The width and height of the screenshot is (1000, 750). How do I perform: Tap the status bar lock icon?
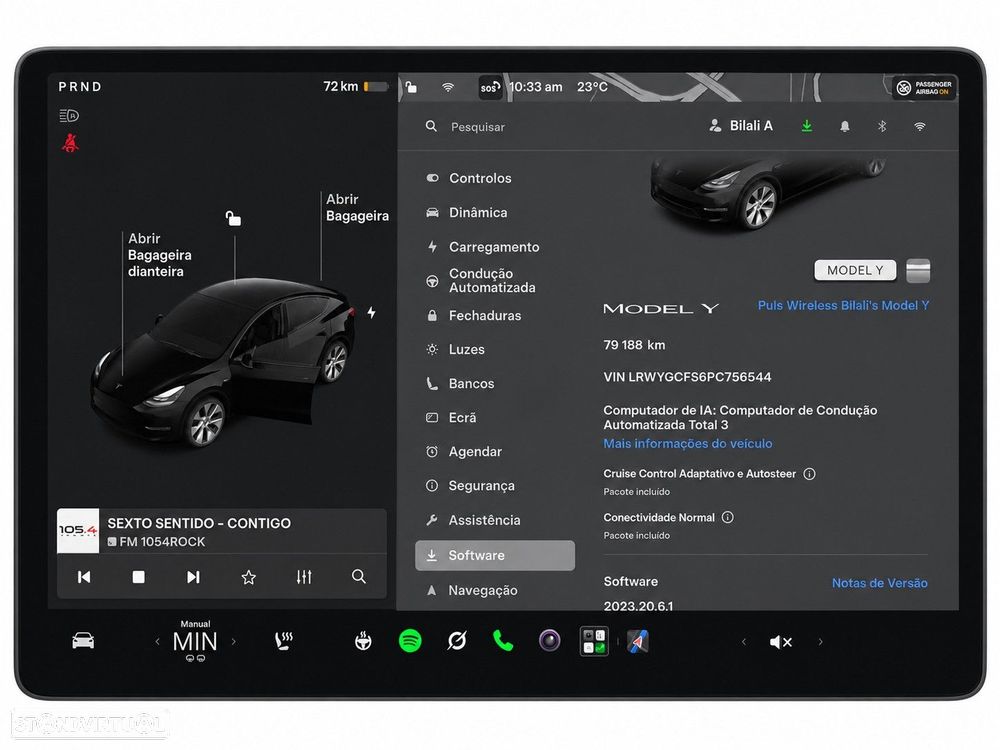pyautogui.click(x=411, y=87)
